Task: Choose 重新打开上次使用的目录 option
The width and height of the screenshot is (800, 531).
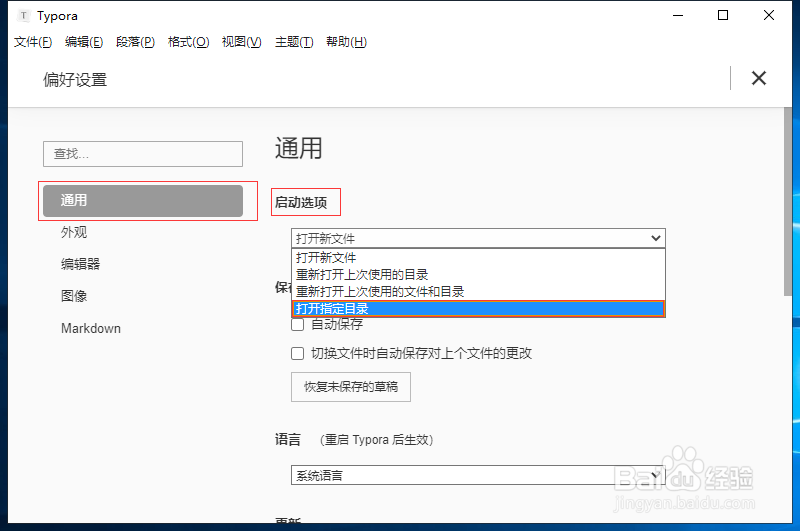Action: (x=478, y=274)
